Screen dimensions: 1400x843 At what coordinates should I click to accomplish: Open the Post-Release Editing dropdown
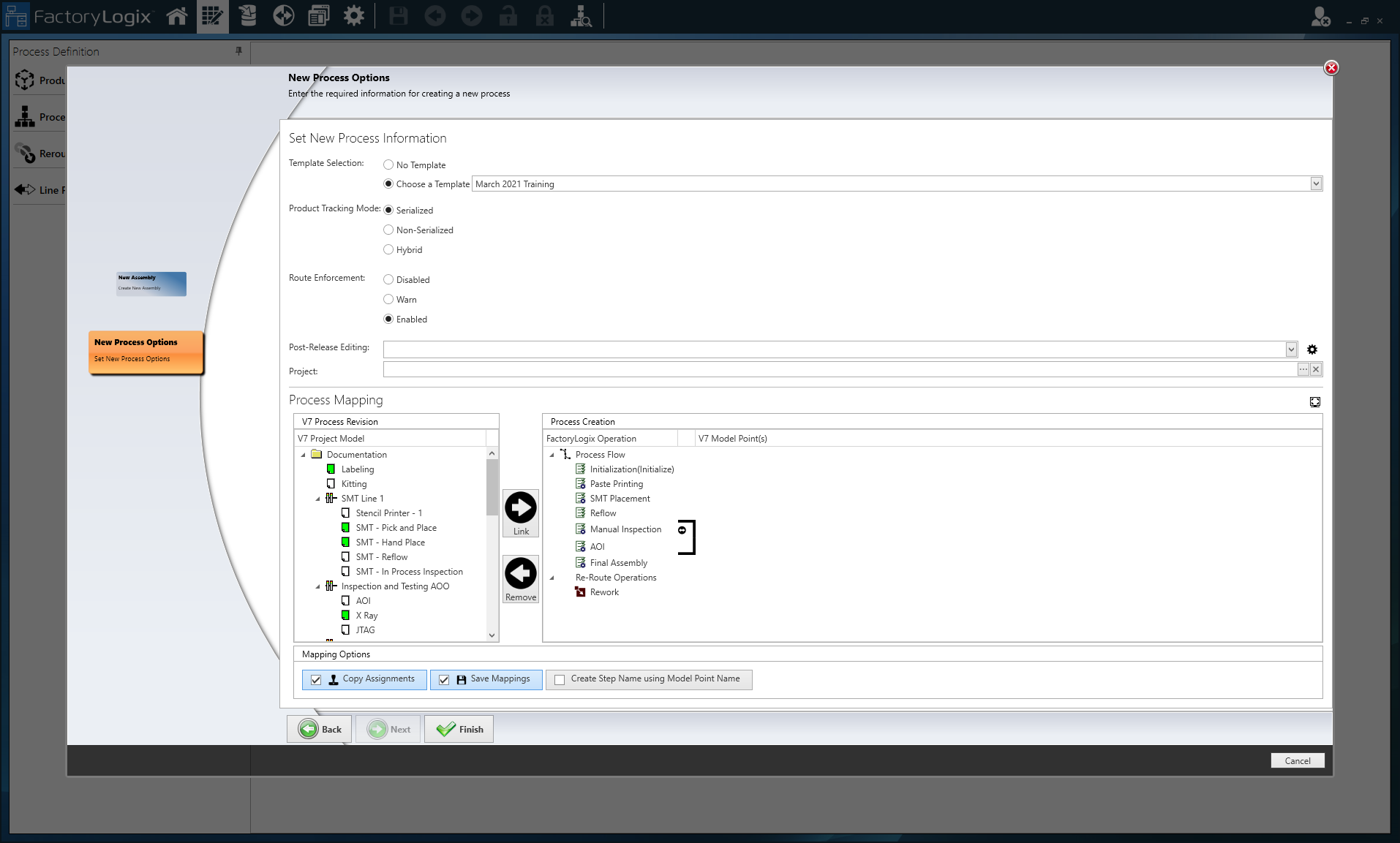pyautogui.click(x=1292, y=349)
